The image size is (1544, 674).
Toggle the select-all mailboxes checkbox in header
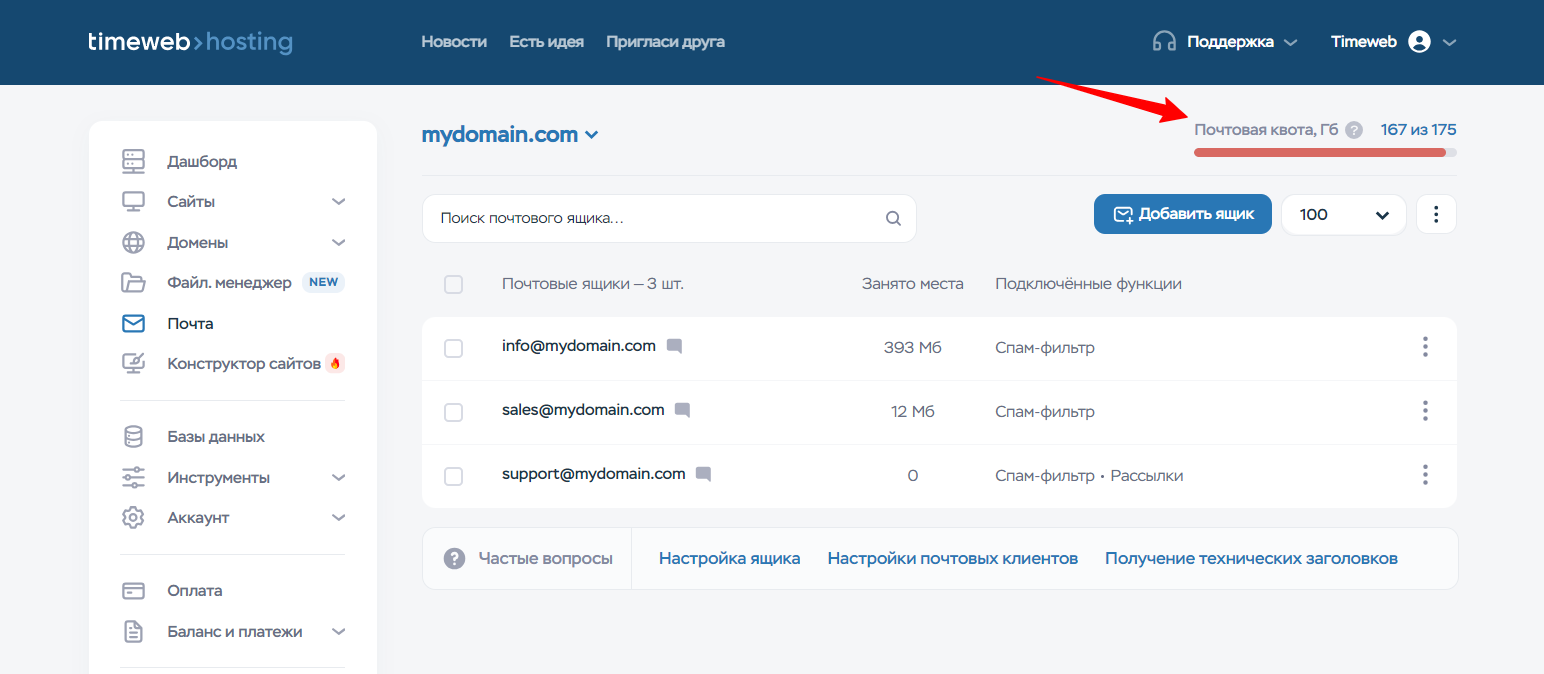(453, 284)
